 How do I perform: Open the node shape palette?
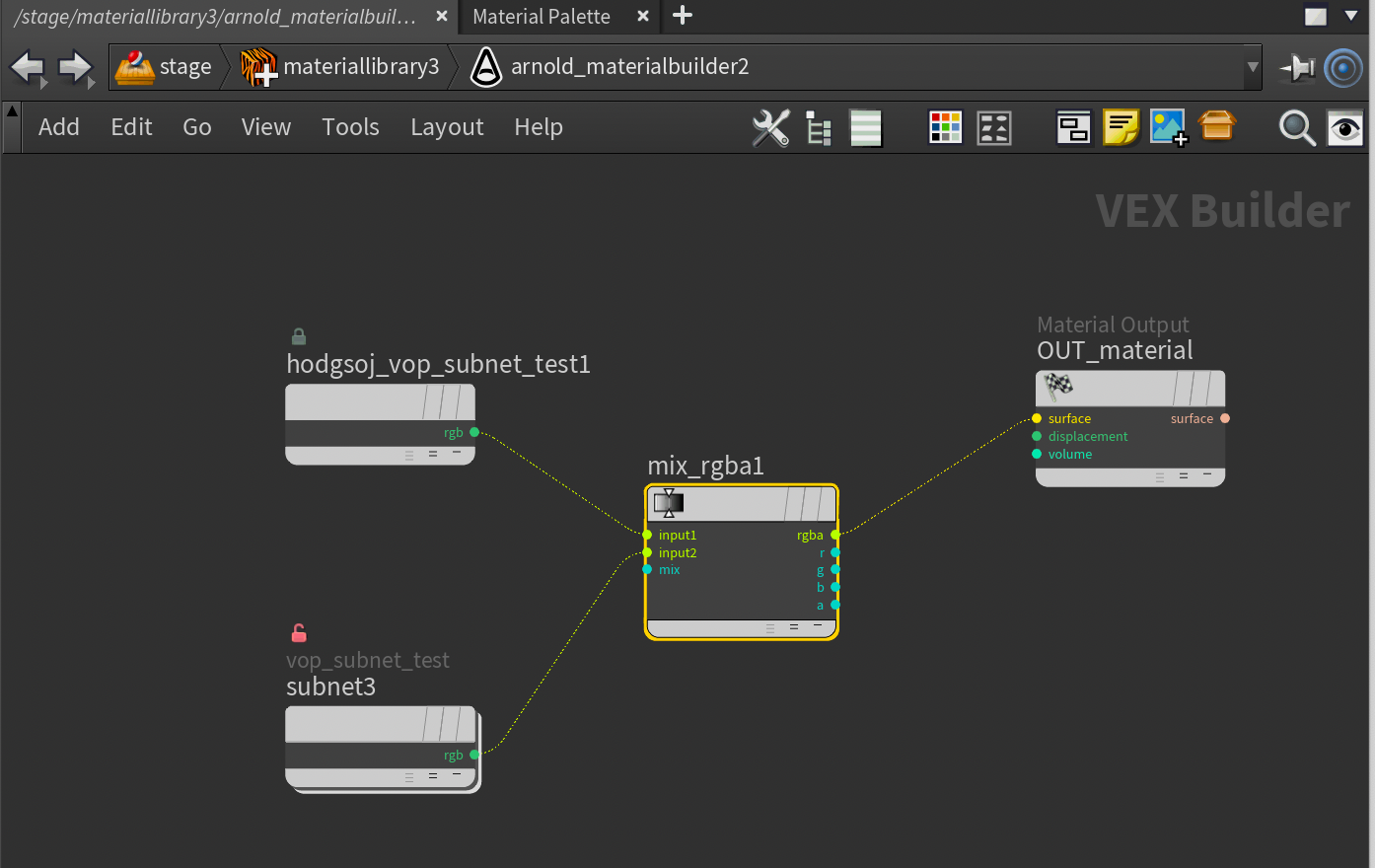993,127
